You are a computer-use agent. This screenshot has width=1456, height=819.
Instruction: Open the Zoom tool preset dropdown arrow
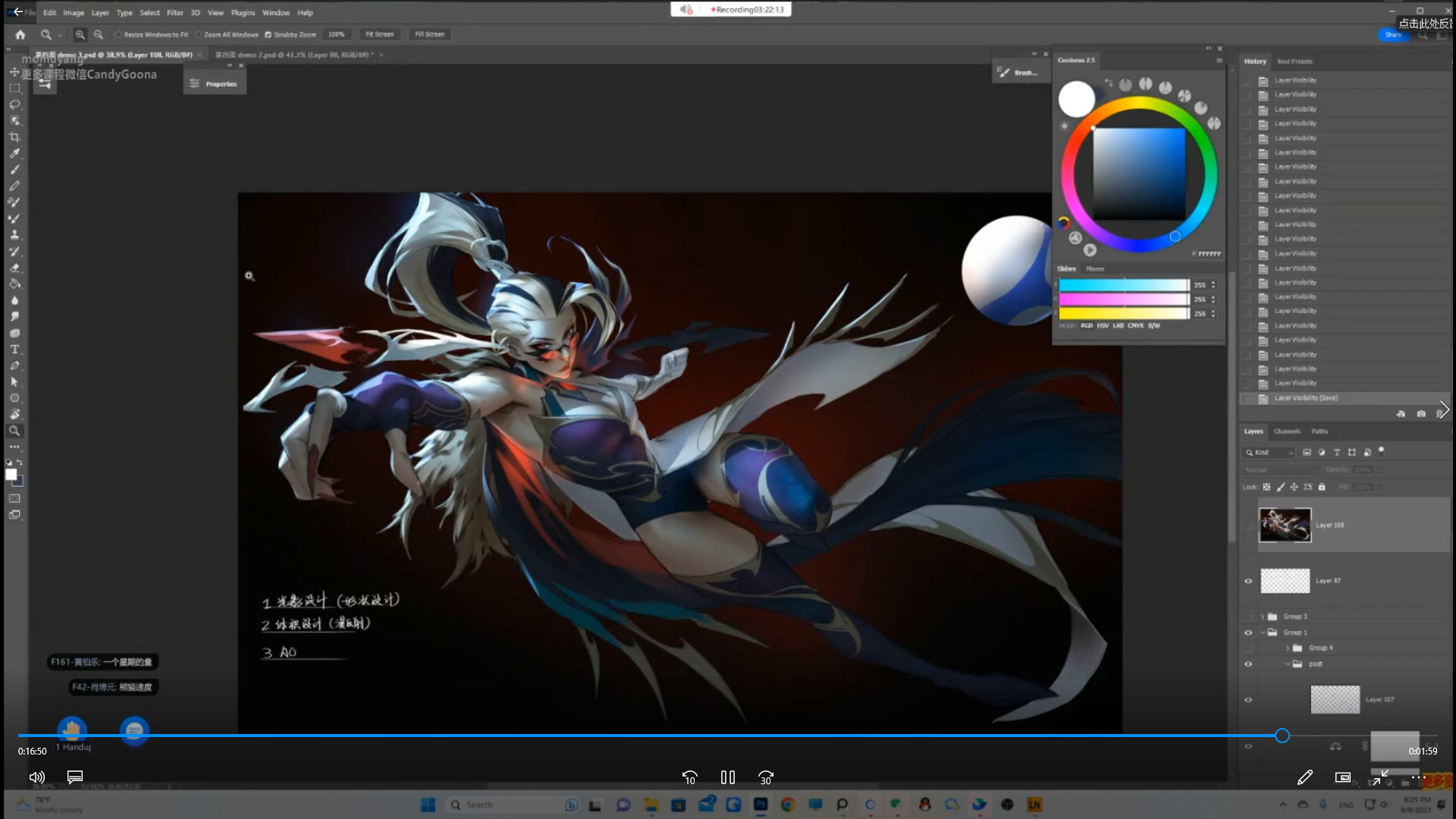point(60,35)
